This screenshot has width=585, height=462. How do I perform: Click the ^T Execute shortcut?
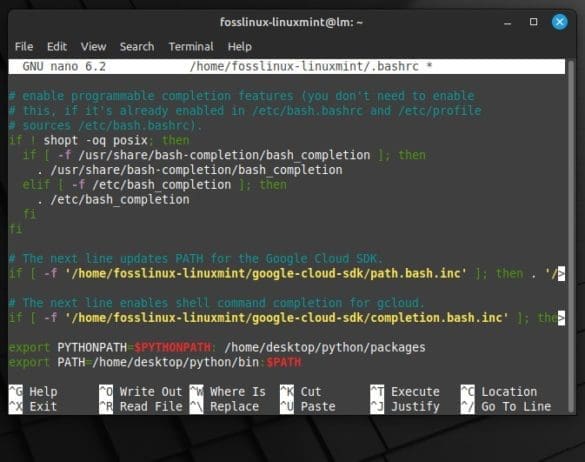[405, 392]
